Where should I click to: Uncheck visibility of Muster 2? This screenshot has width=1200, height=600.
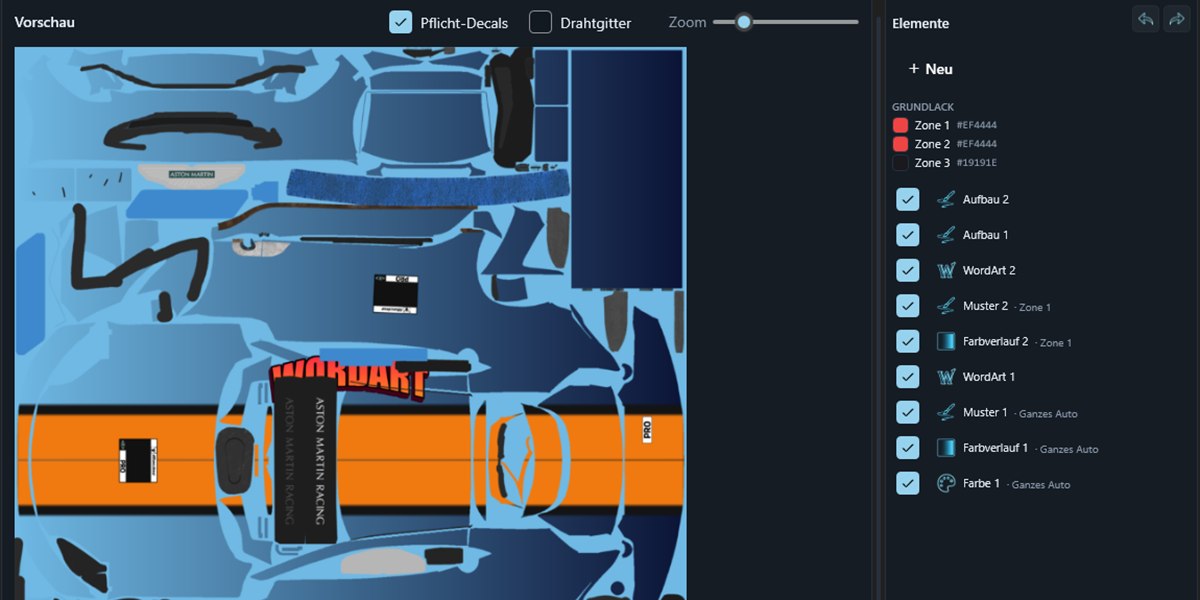(x=907, y=306)
